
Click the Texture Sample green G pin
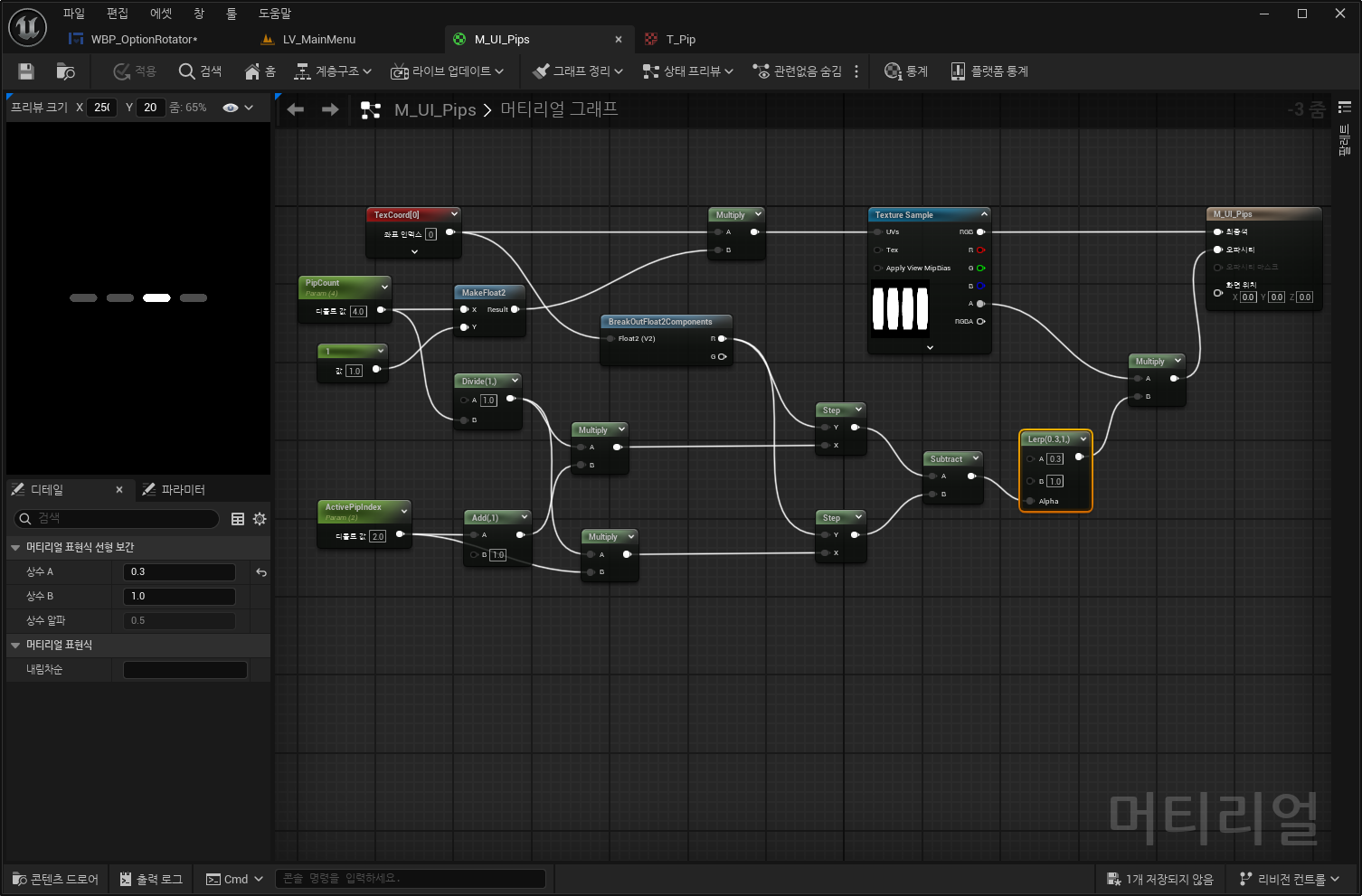pos(980,268)
